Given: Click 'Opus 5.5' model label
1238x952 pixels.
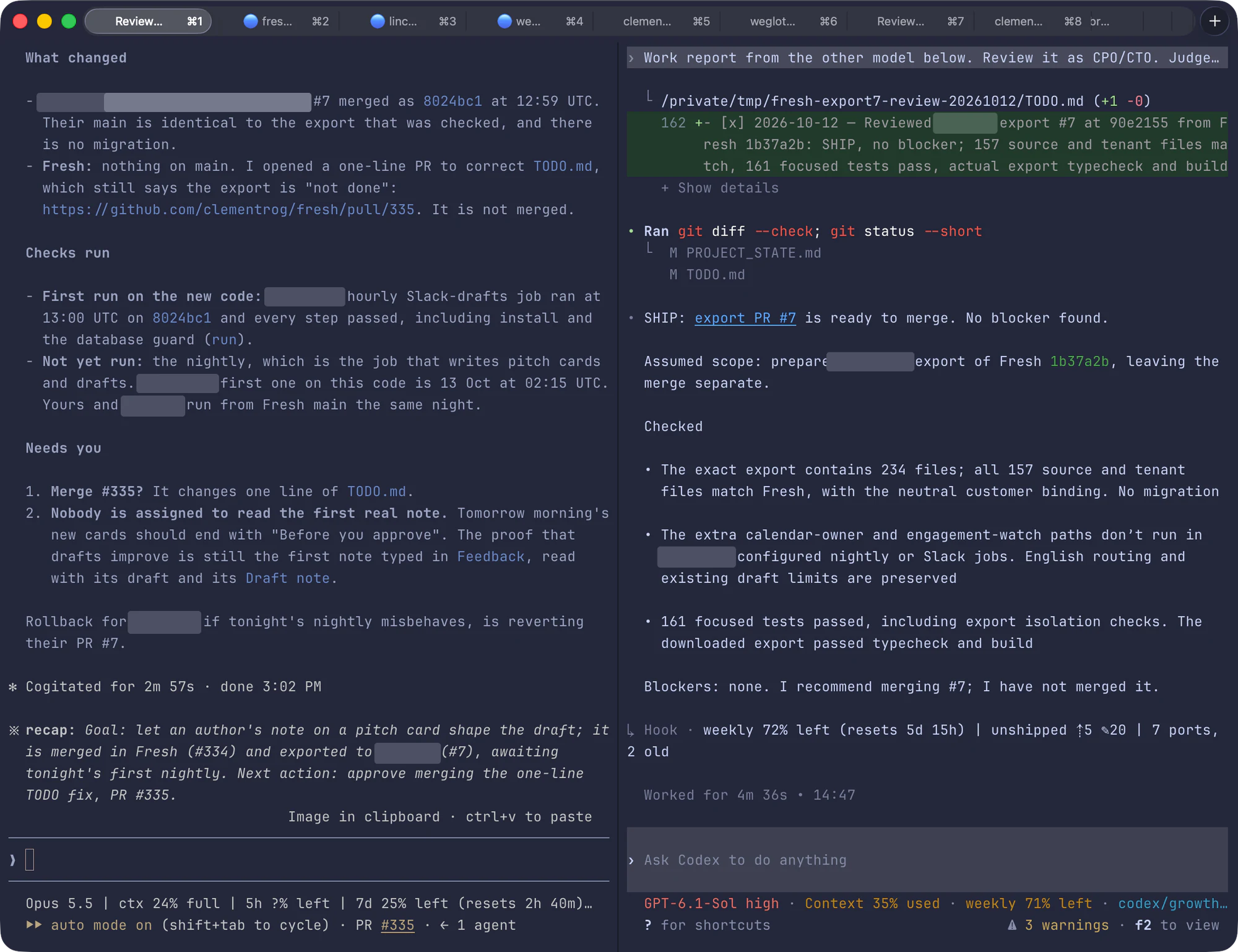Looking at the screenshot, I should (59, 903).
